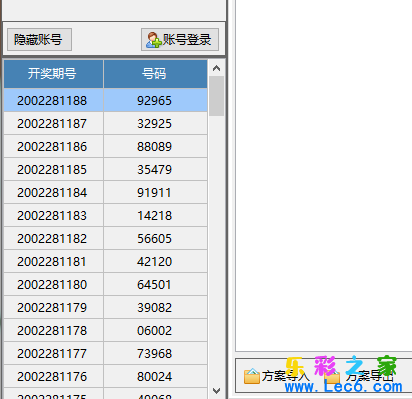
Task: Select row 2002281188
Action: click(x=106, y=100)
